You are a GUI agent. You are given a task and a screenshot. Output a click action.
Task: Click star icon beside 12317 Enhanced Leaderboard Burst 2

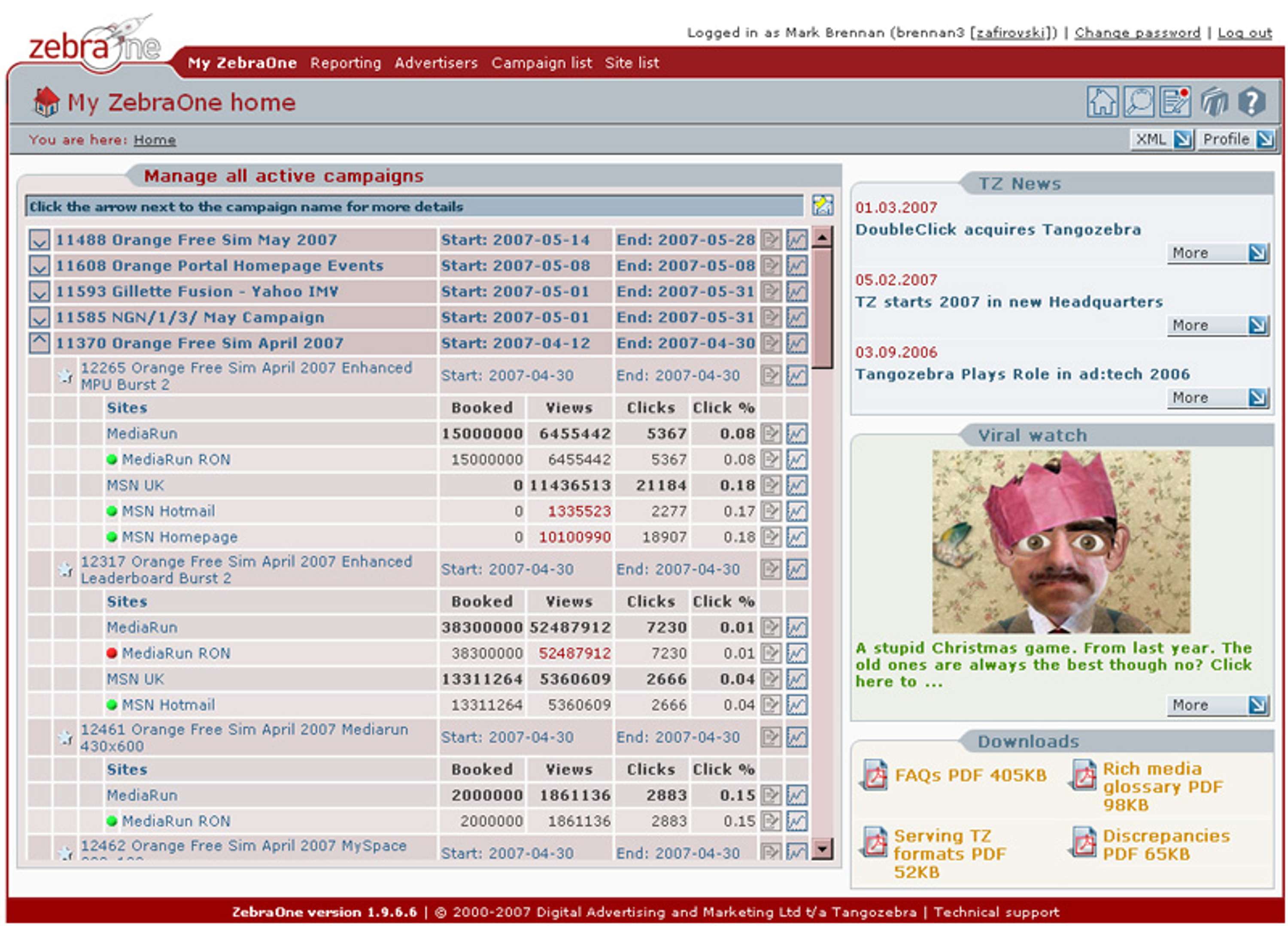click(x=66, y=569)
